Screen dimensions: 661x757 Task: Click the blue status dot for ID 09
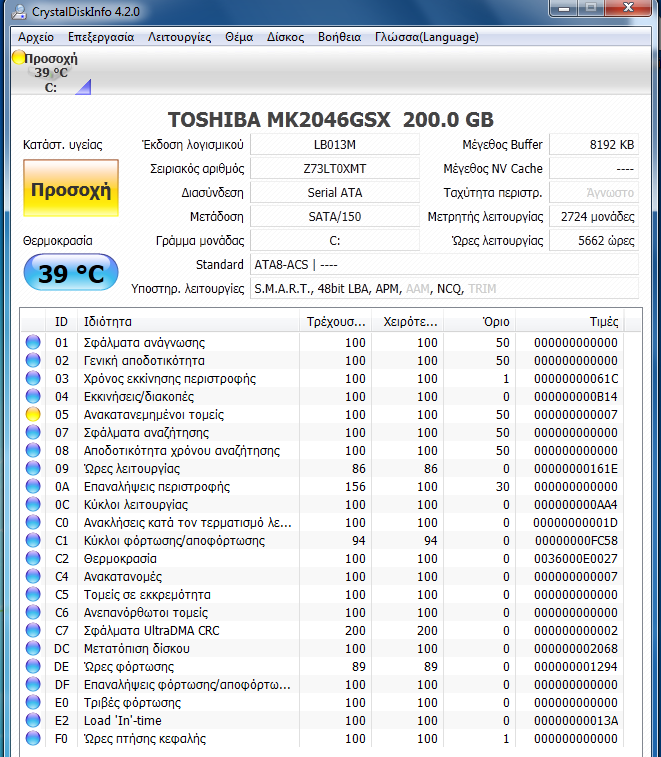33,468
